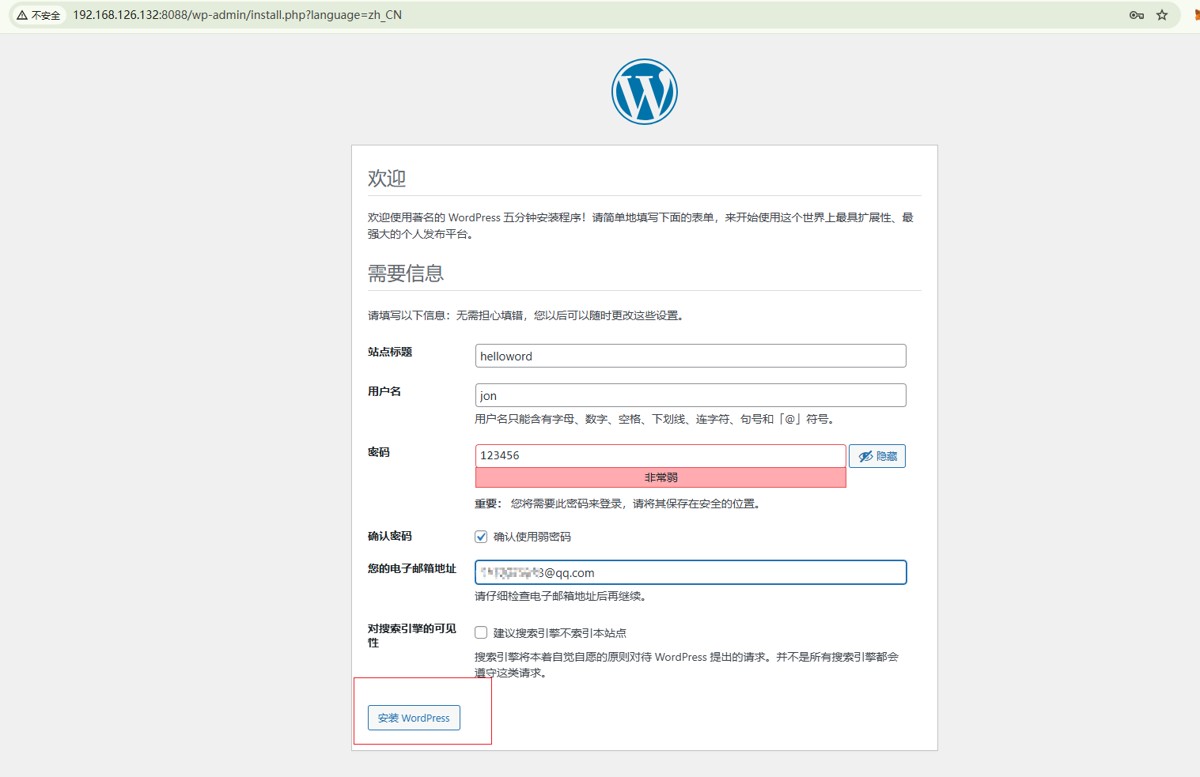Click the email address field ending @qq.com
Image resolution: width=1200 pixels, height=777 pixels.
pos(690,572)
